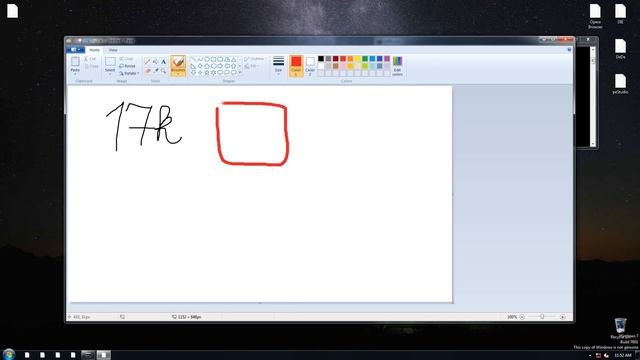The image size is (640, 360).
Task: Pick the purple color swatch
Action: pyautogui.click(x=387, y=59)
